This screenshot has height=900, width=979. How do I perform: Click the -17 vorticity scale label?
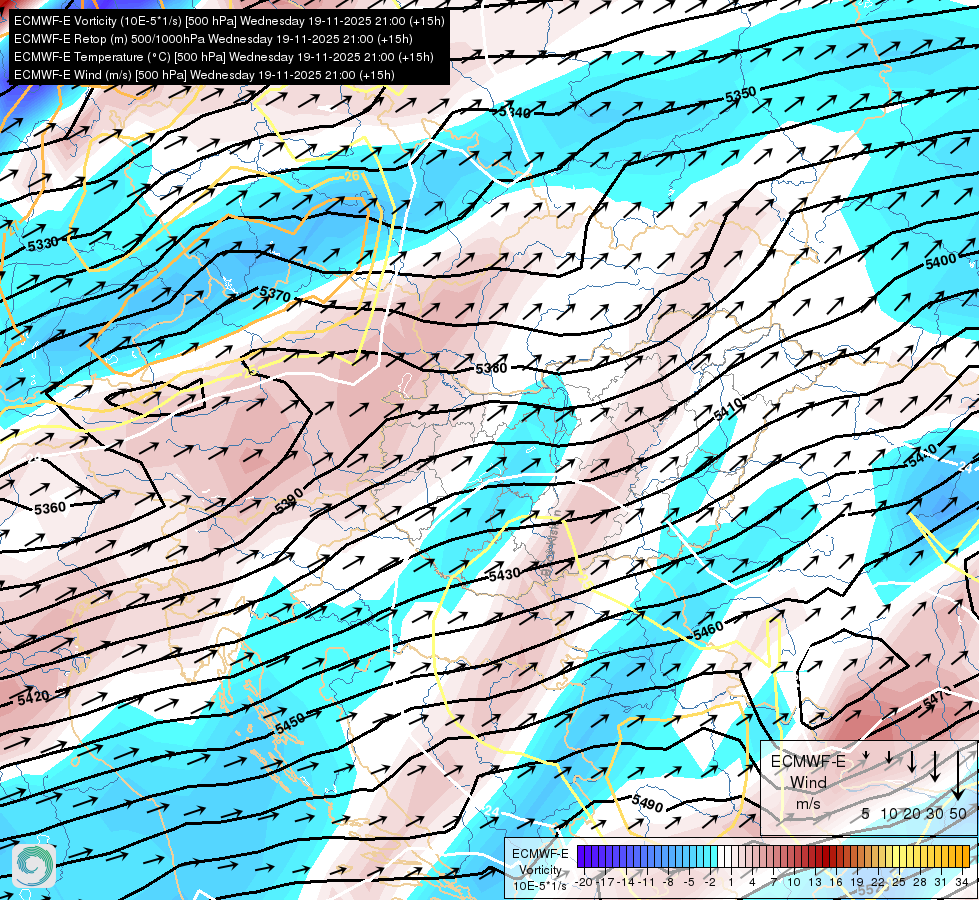[606, 882]
